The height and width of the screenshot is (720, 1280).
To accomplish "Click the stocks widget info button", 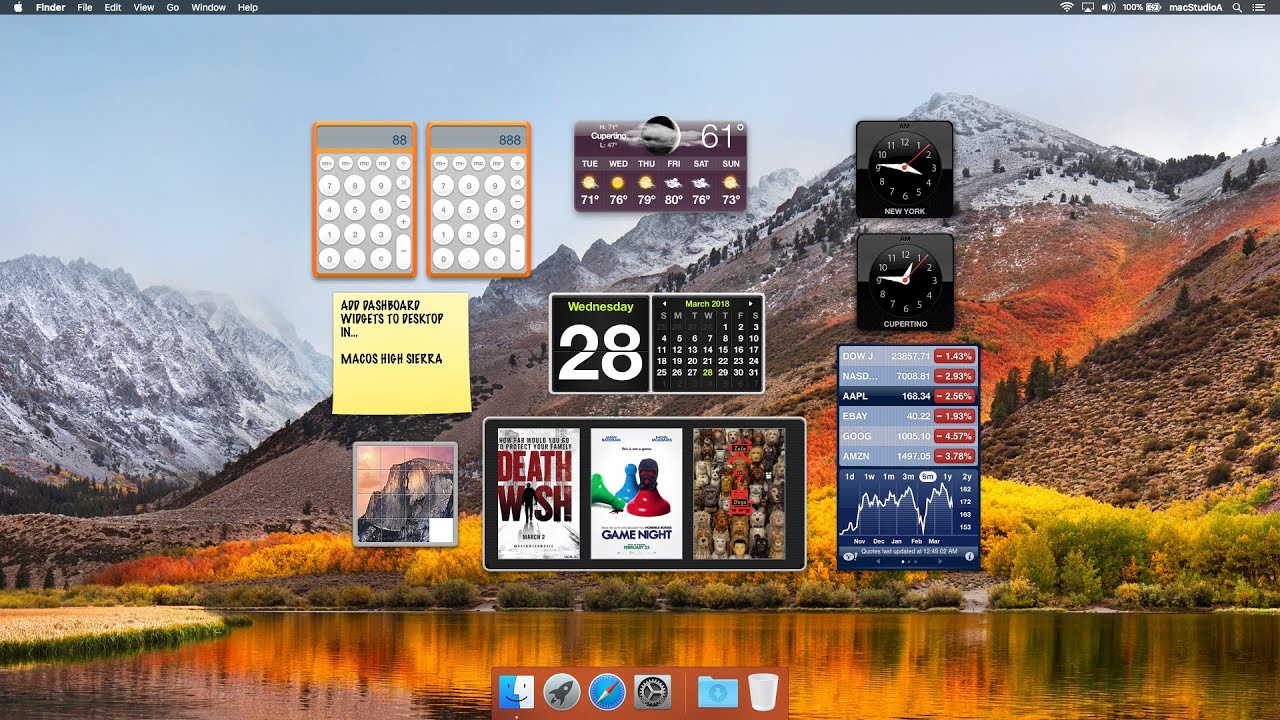I will [969, 555].
